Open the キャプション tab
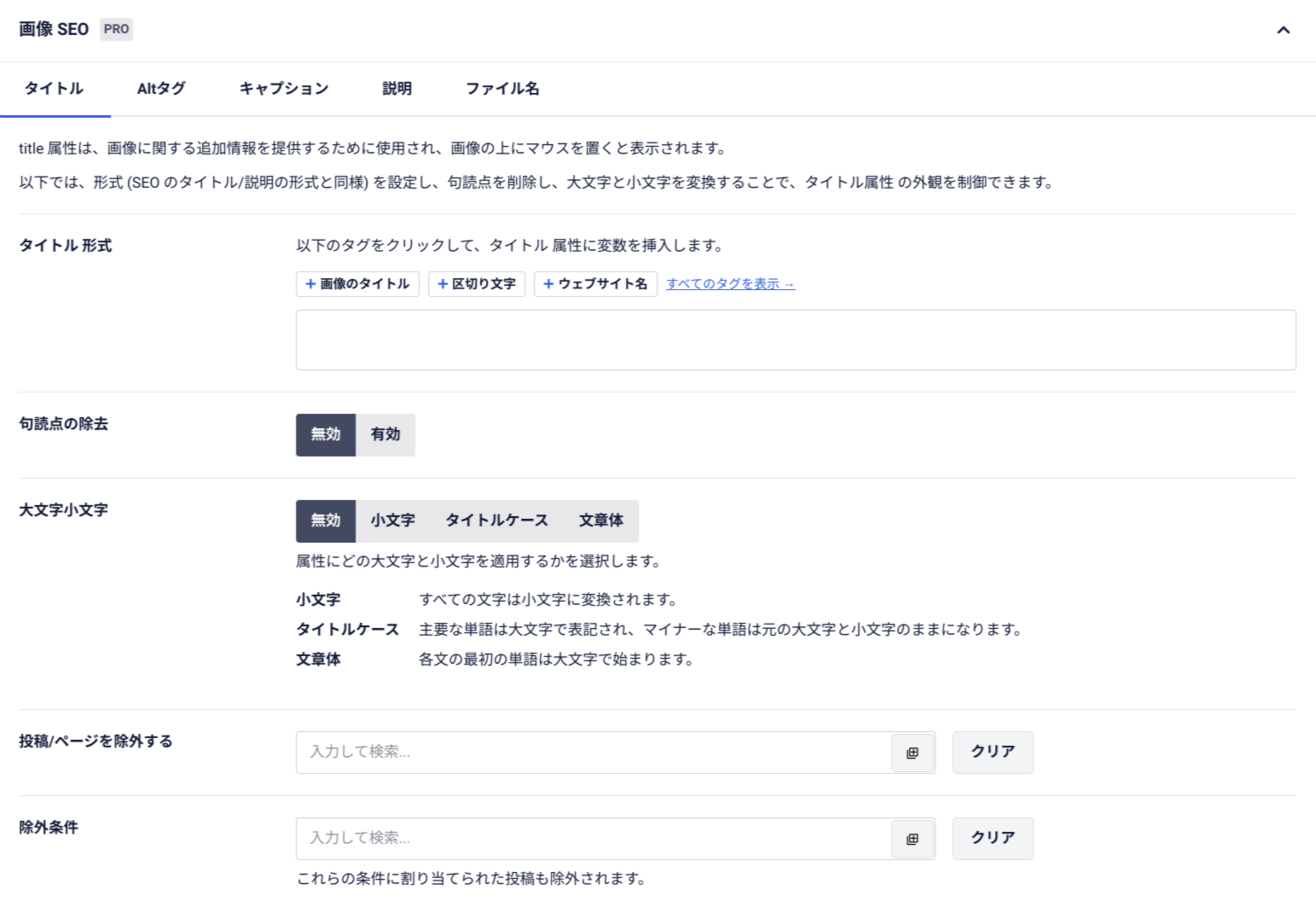 click(x=284, y=89)
